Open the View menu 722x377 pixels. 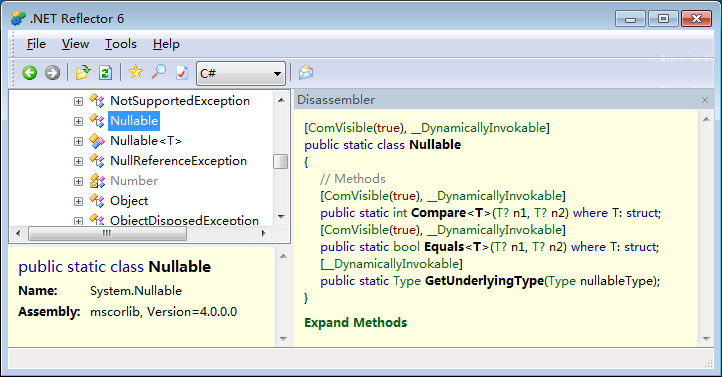[75, 44]
